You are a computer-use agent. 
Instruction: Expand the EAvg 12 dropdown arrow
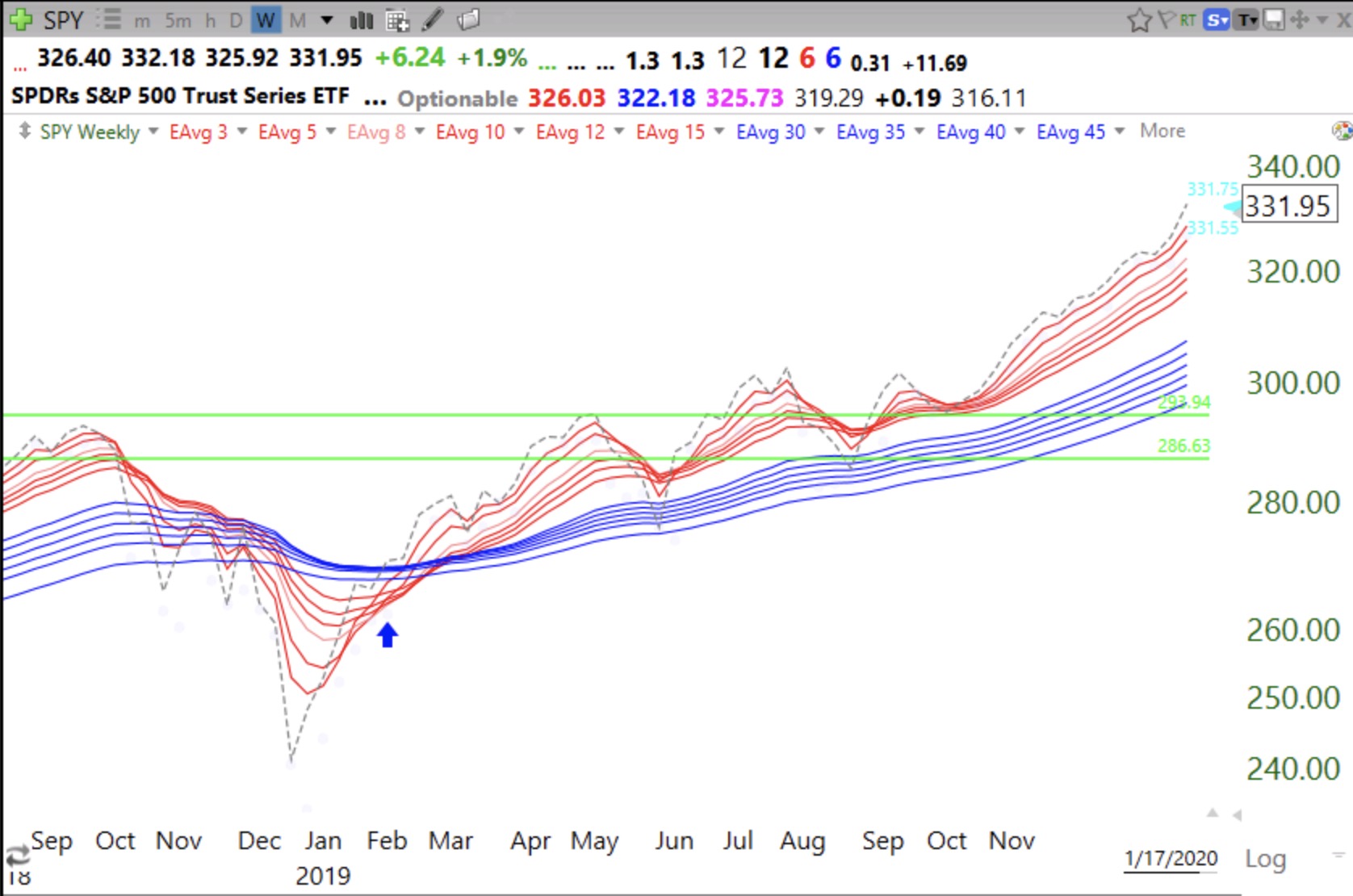618,130
